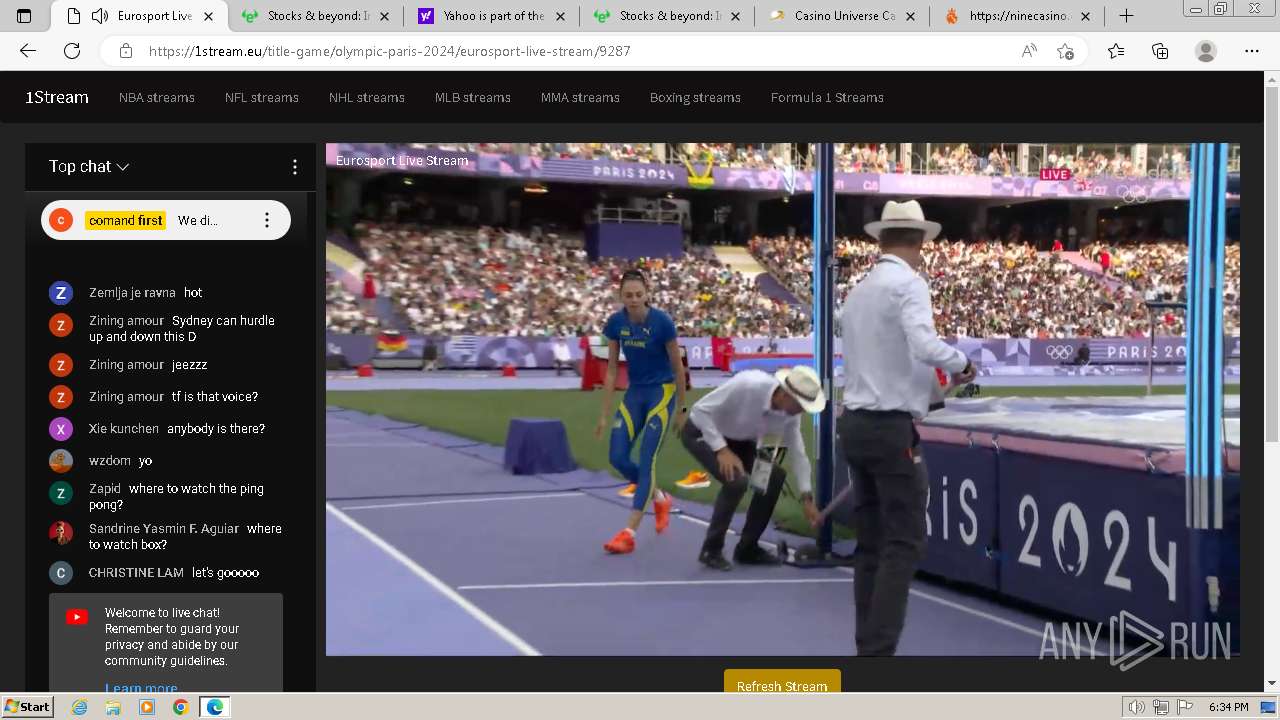The height and width of the screenshot is (720, 1280).
Task: Open the read aloud icon in the address bar
Action: tap(1029, 51)
